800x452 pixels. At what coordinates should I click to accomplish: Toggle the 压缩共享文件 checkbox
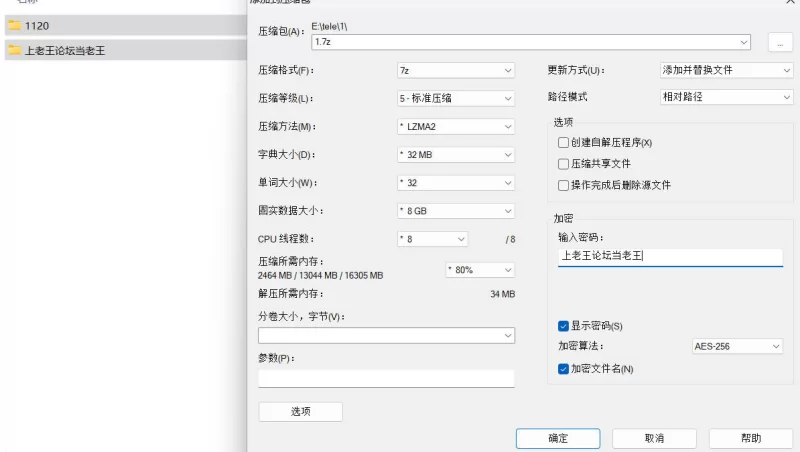point(564,164)
